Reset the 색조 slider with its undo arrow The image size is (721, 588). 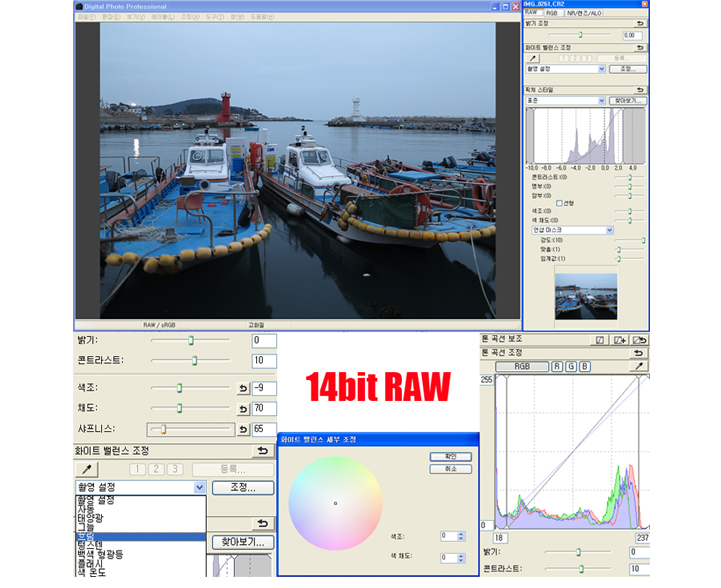pyautogui.click(x=242, y=388)
